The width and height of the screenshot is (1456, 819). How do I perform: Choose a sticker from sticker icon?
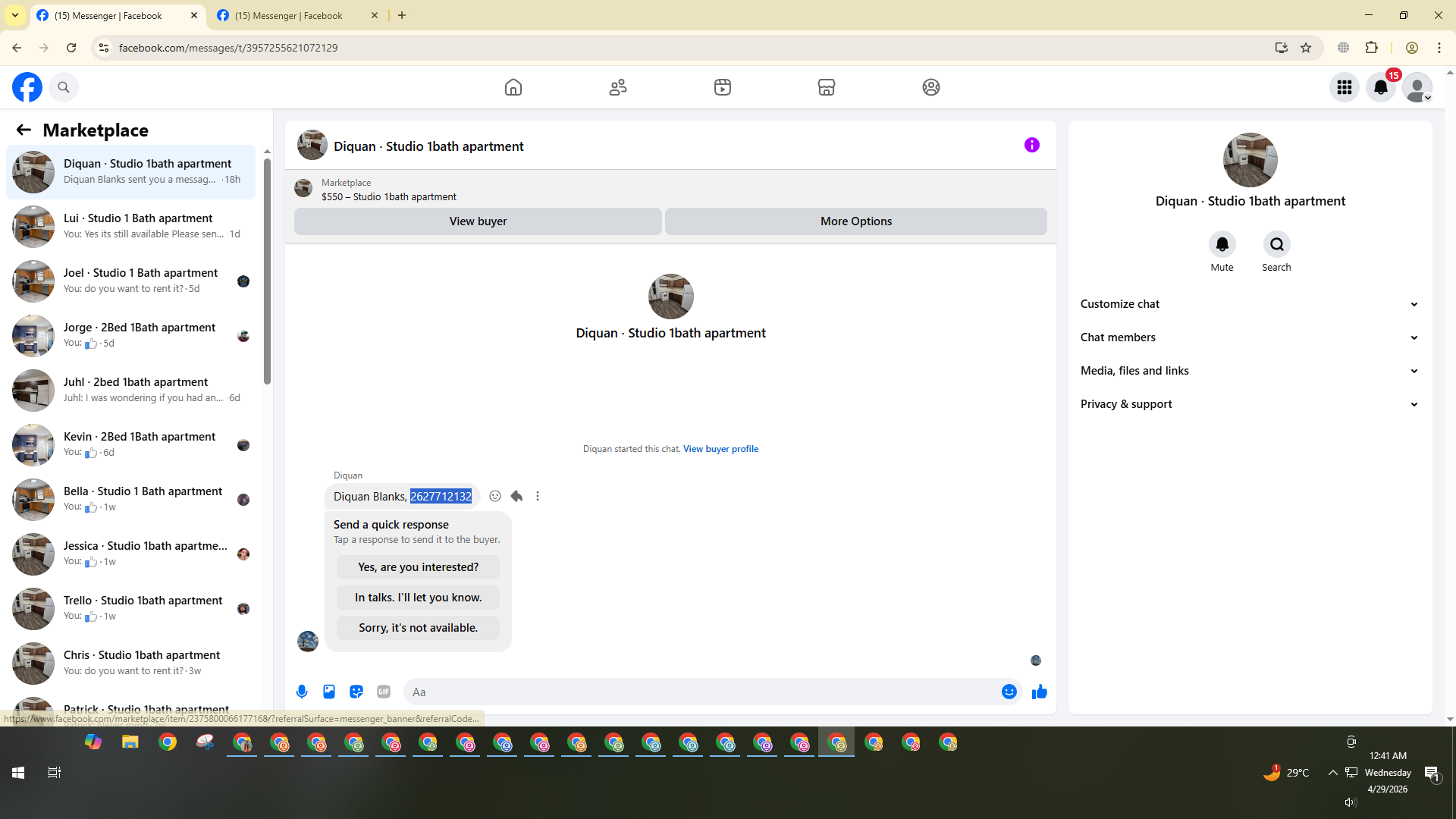point(356,692)
